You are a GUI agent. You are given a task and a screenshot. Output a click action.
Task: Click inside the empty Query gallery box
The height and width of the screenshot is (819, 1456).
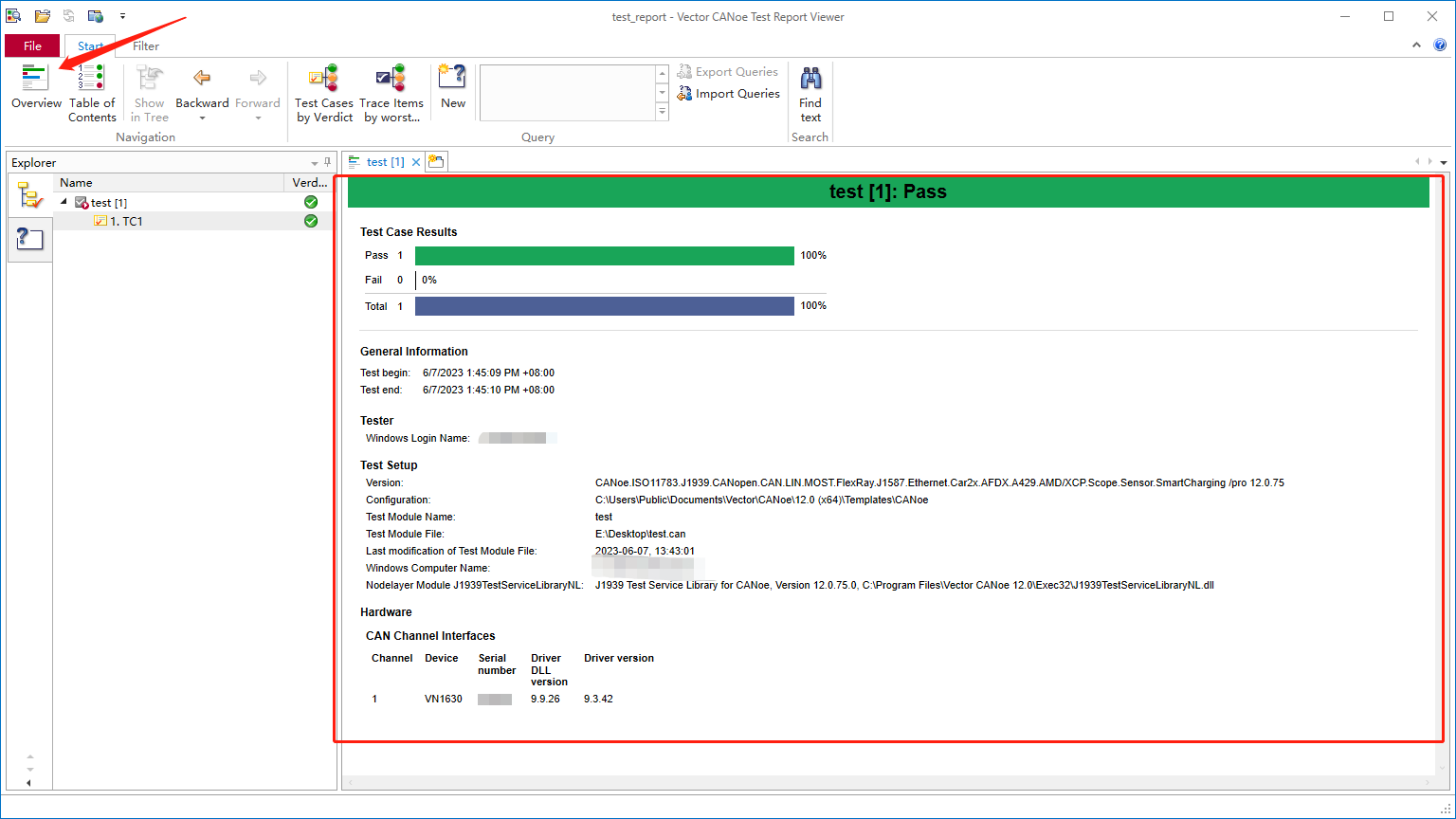(568, 93)
